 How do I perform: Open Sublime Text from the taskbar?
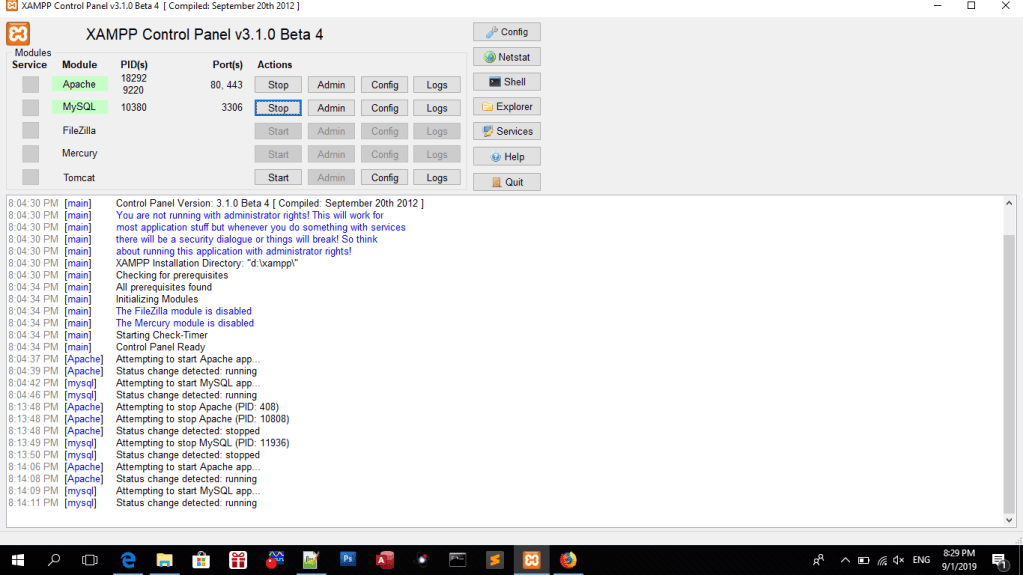(x=495, y=560)
